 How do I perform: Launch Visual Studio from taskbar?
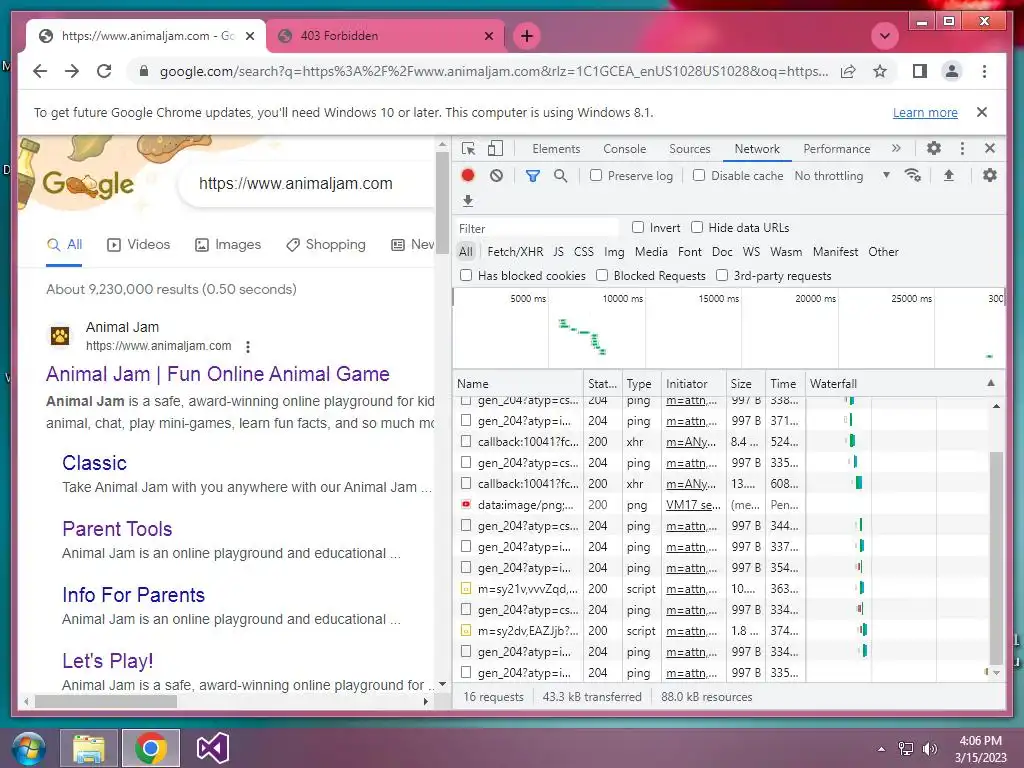point(212,748)
